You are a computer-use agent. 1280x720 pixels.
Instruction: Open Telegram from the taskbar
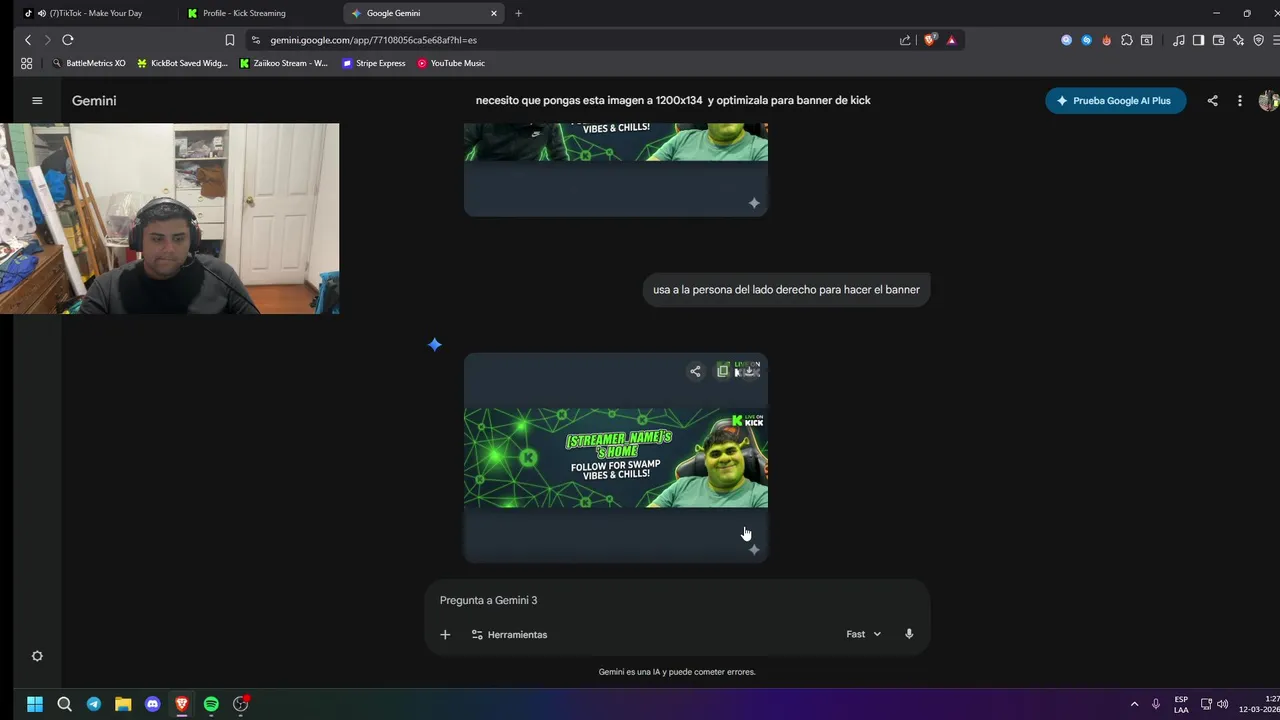[94, 704]
